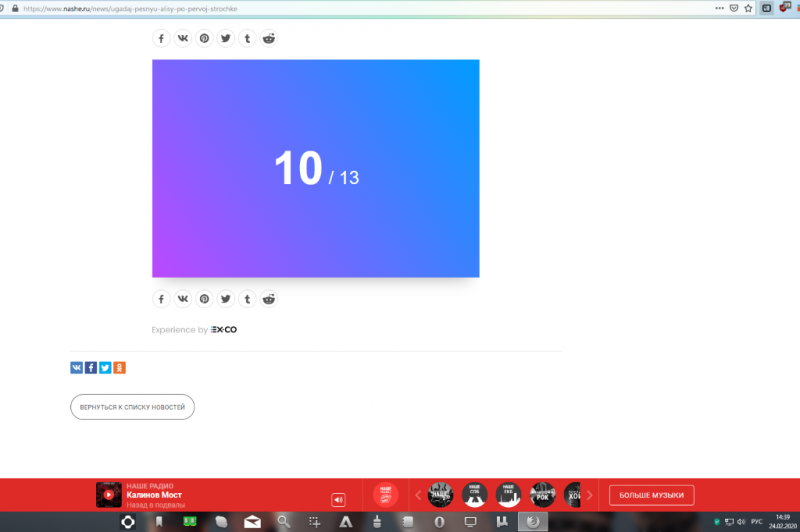Click the orange Odnoklassniki share square
The height and width of the screenshot is (532, 800).
(x=120, y=368)
